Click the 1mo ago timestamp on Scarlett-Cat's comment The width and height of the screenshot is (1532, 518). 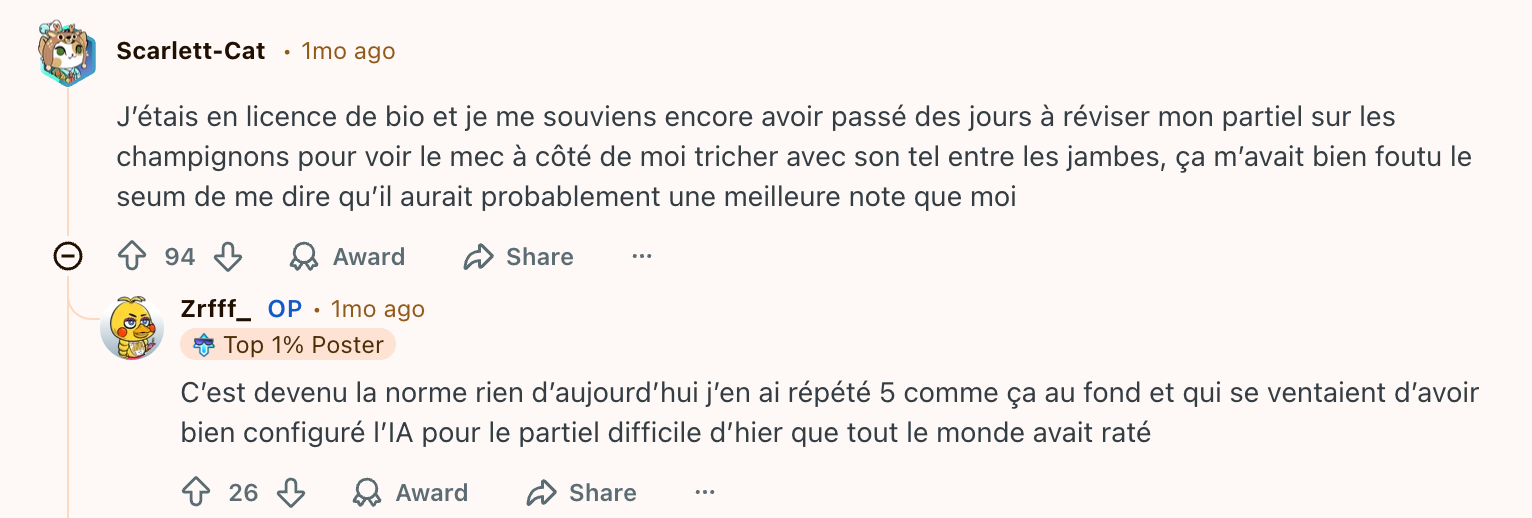[348, 51]
